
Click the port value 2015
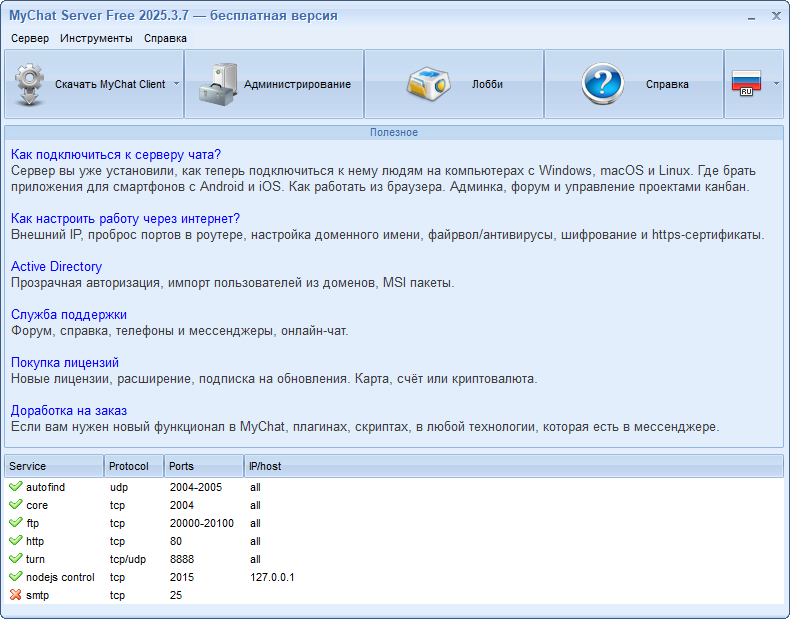(x=182, y=577)
